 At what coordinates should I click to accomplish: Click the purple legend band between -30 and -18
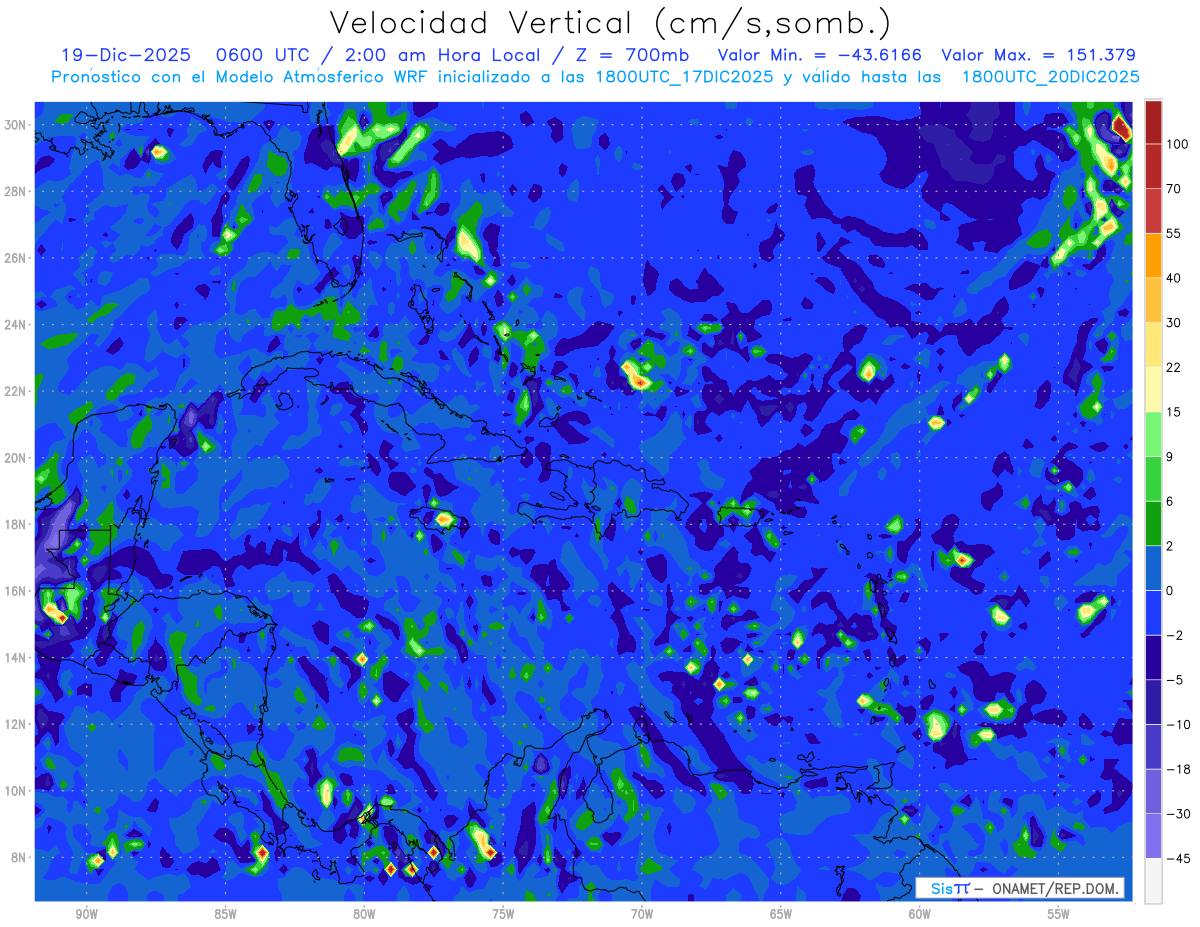(x=1153, y=791)
